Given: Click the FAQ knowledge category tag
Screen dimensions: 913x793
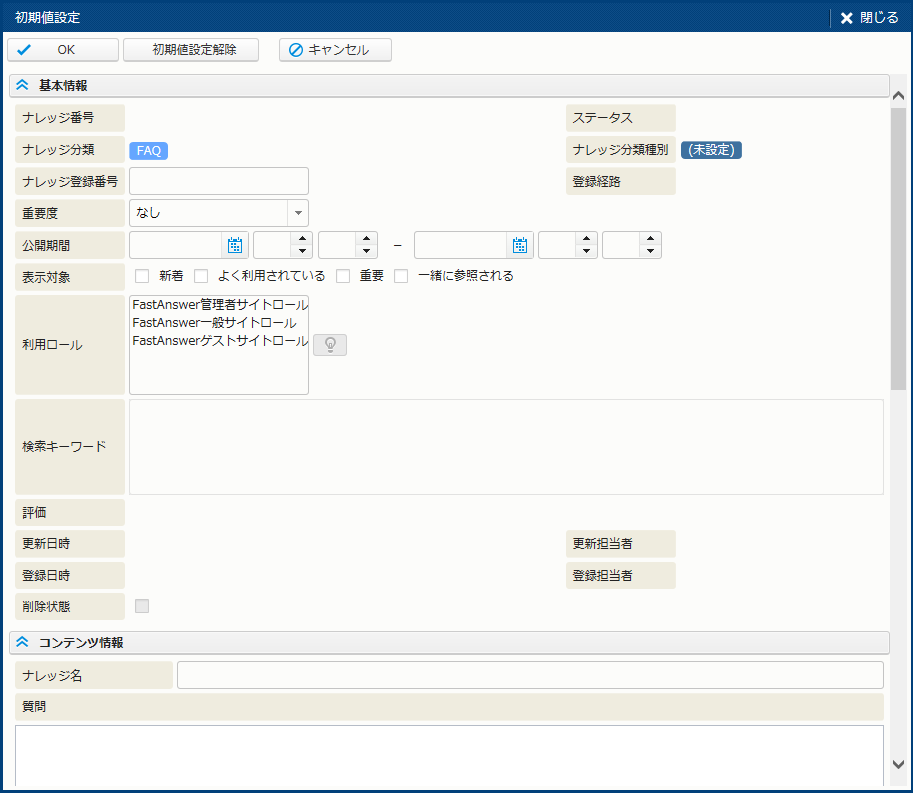Looking at the screenshot, I should (x=148, y=151).
